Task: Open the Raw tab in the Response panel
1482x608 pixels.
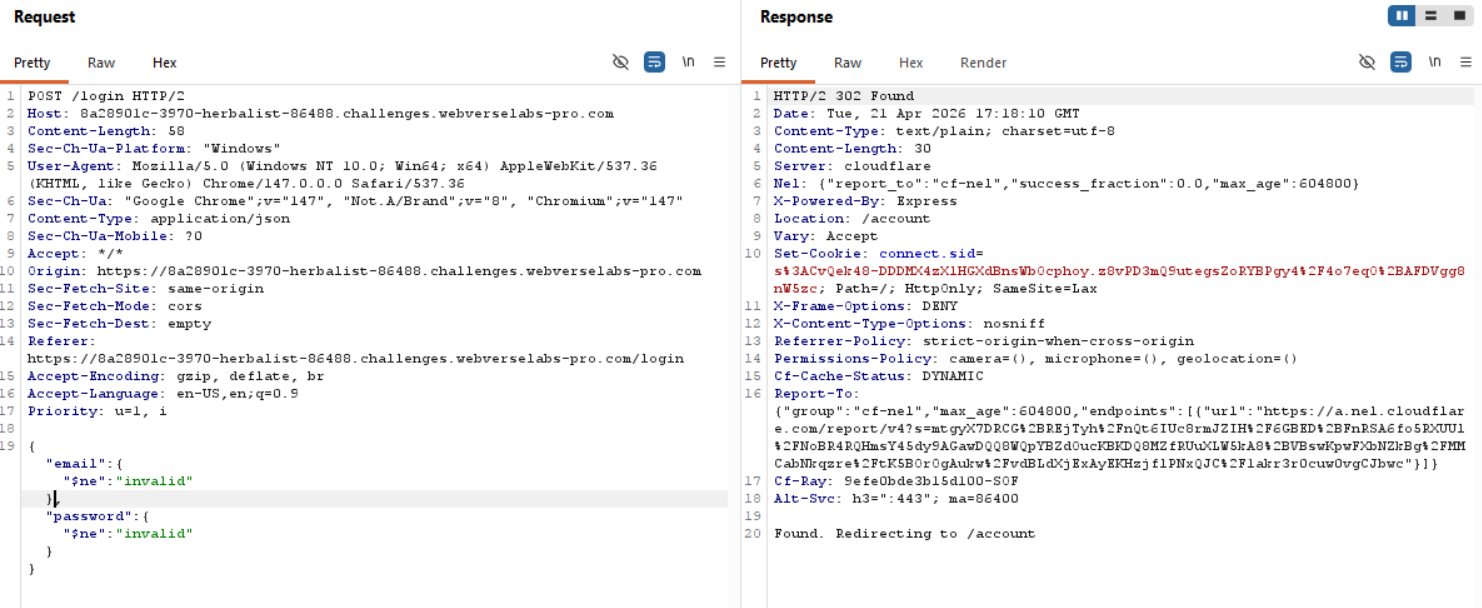Action: pos(847,63)
